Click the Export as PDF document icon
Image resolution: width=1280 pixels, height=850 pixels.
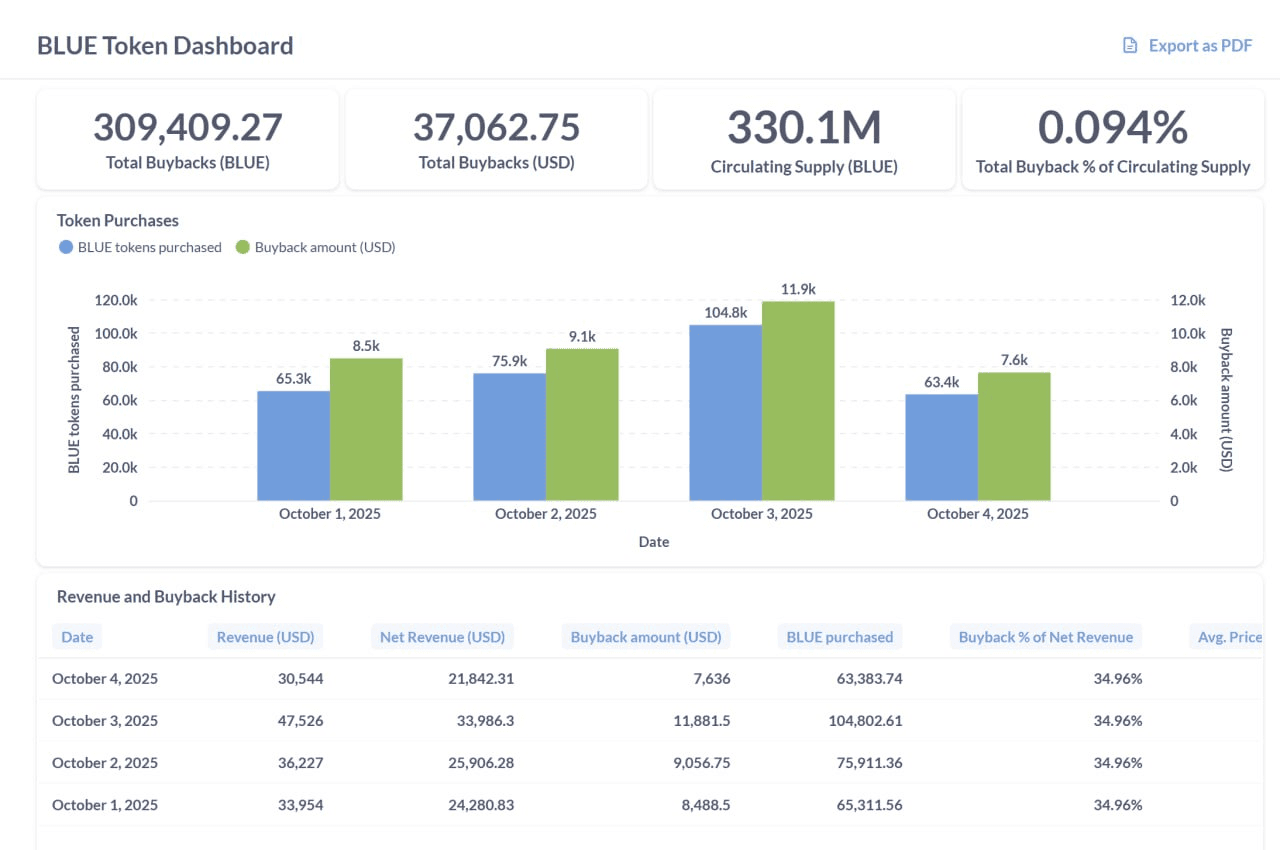click(1130, 45)
